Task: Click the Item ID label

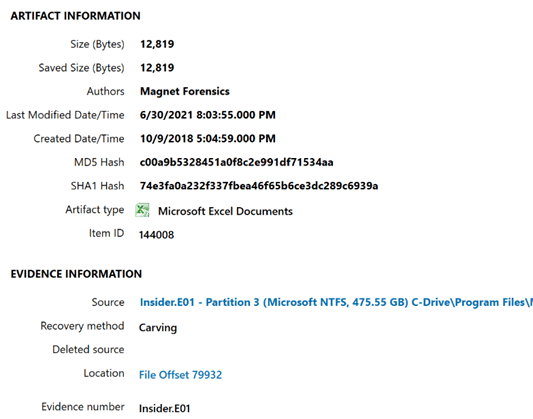Action: [107, 233]
